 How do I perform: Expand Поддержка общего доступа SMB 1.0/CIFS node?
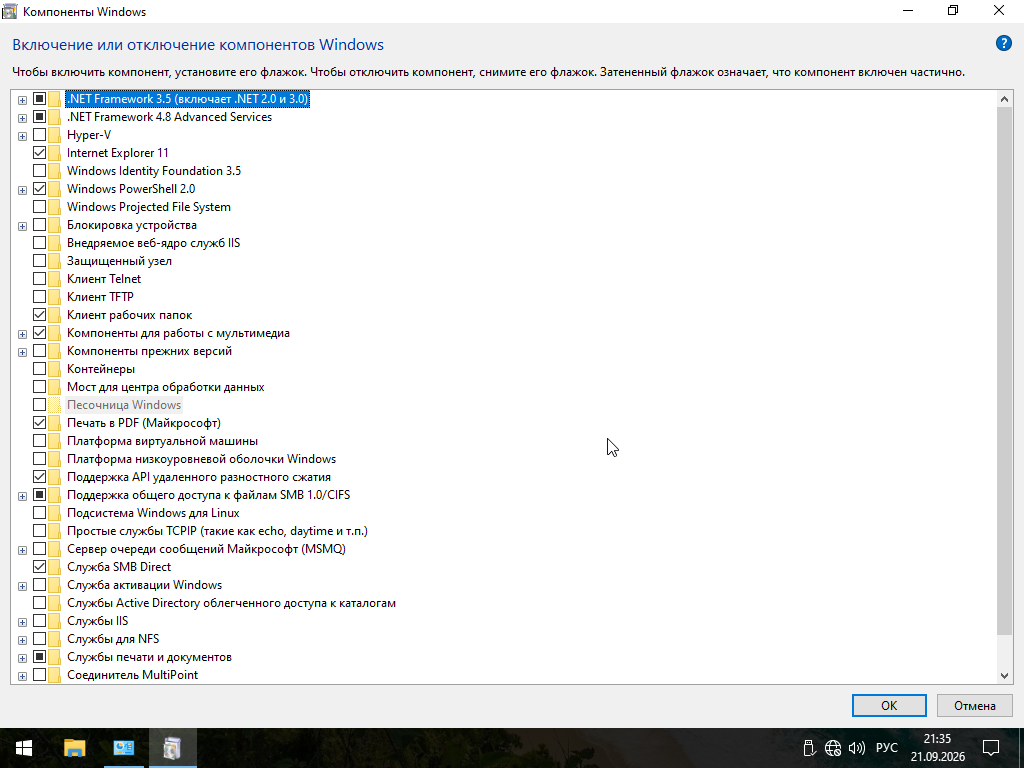coord(22,496)
